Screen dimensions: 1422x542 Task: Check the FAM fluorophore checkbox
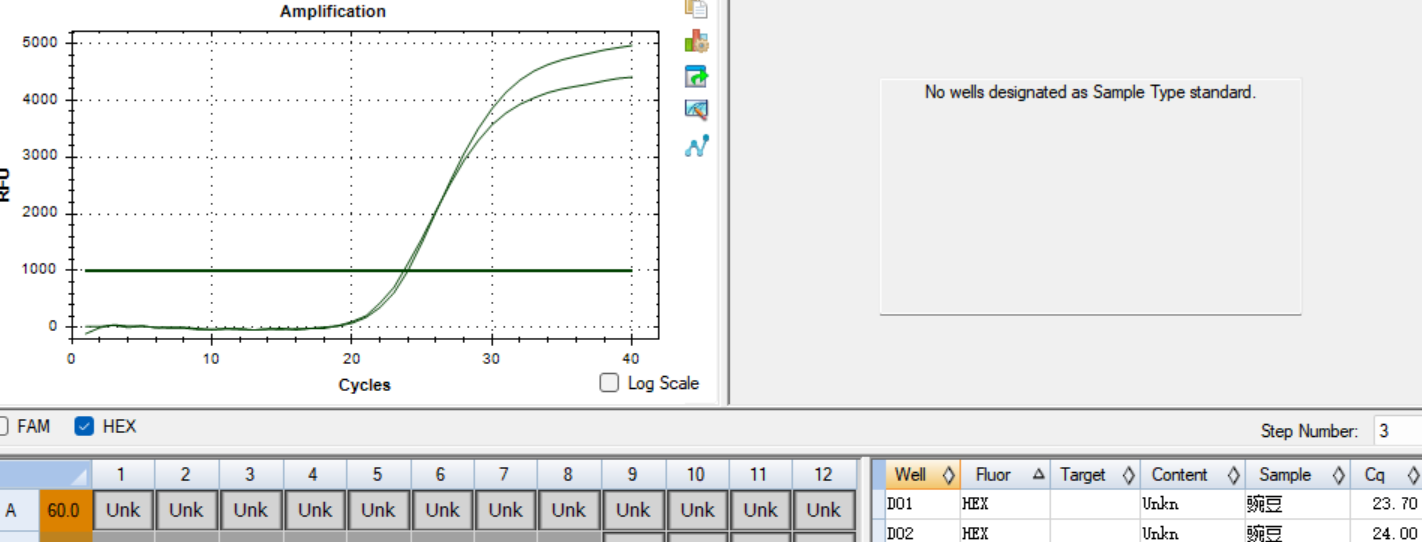pyautogui.click(x=3, y=426)
